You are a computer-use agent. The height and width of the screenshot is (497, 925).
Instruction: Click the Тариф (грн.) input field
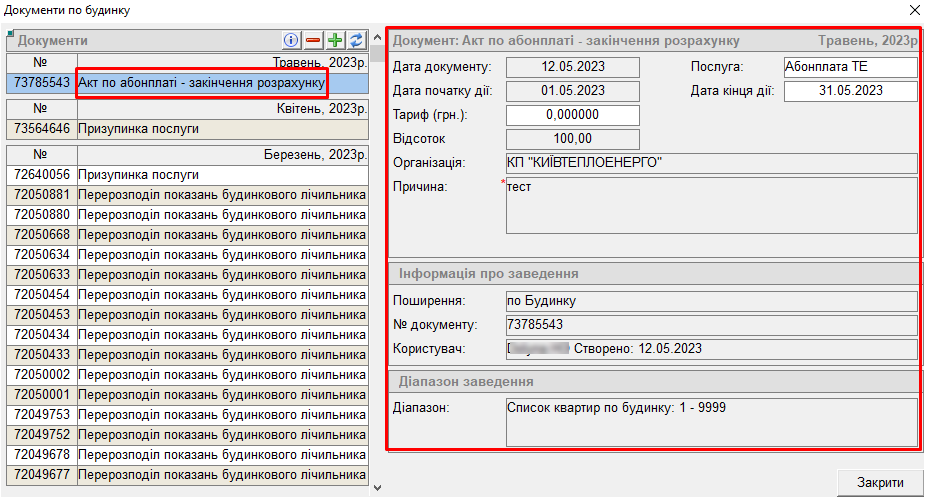[x=573, y=115]
